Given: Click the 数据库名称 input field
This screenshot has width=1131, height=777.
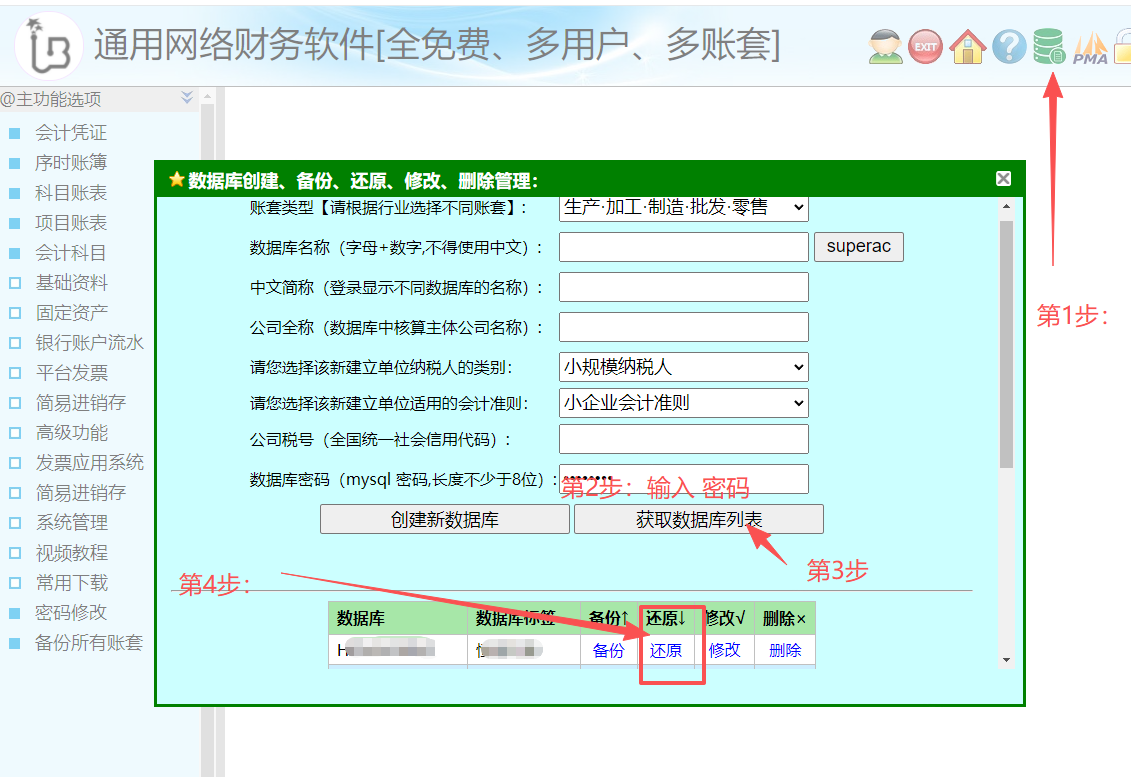Looking at the screenshot, I should click(x=683, y=247).
